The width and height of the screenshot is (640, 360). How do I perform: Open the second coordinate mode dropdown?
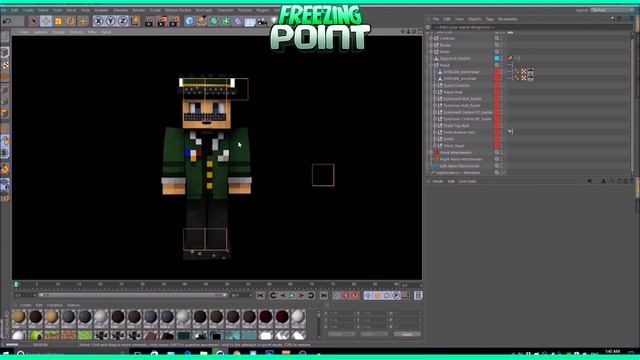tap(374, 334)
